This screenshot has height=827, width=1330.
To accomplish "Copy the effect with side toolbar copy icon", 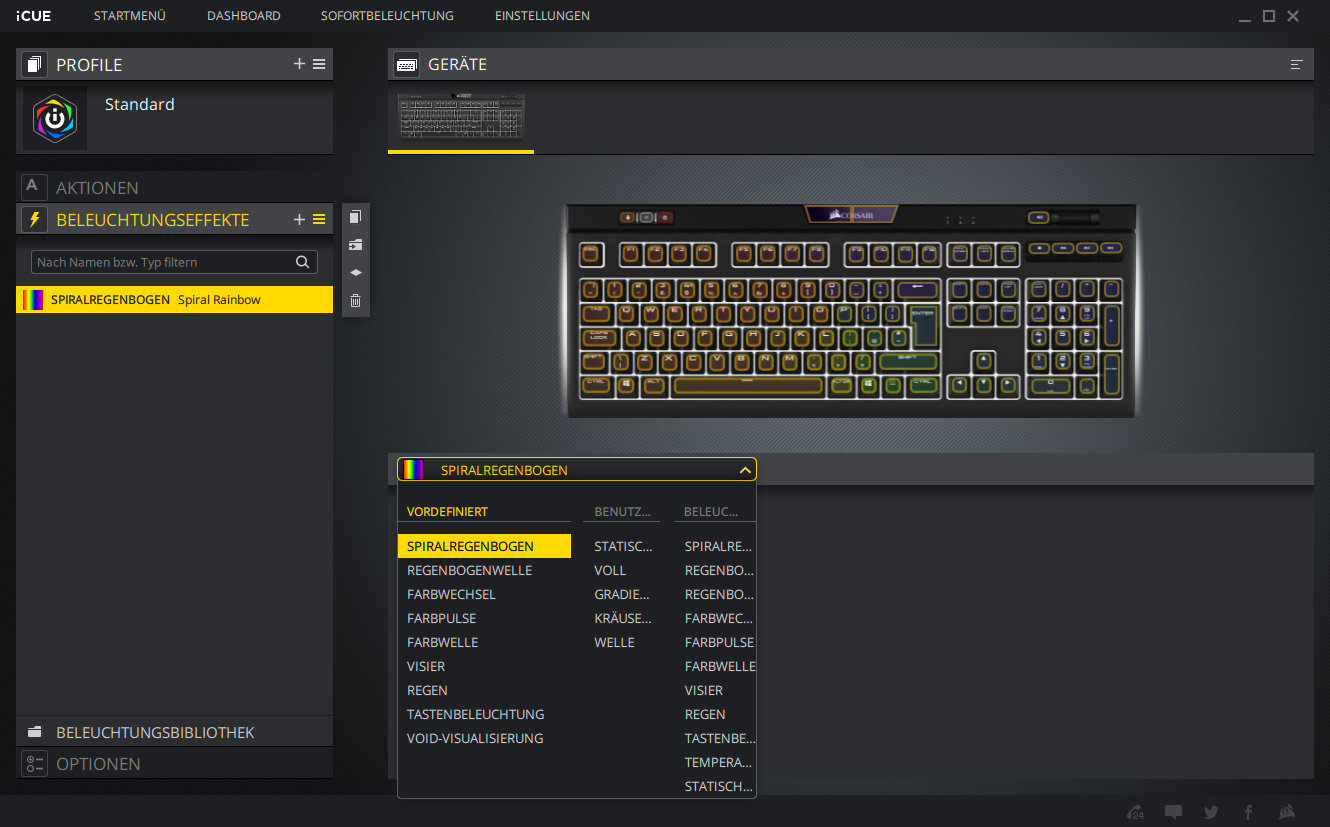I will click(355, 217).
